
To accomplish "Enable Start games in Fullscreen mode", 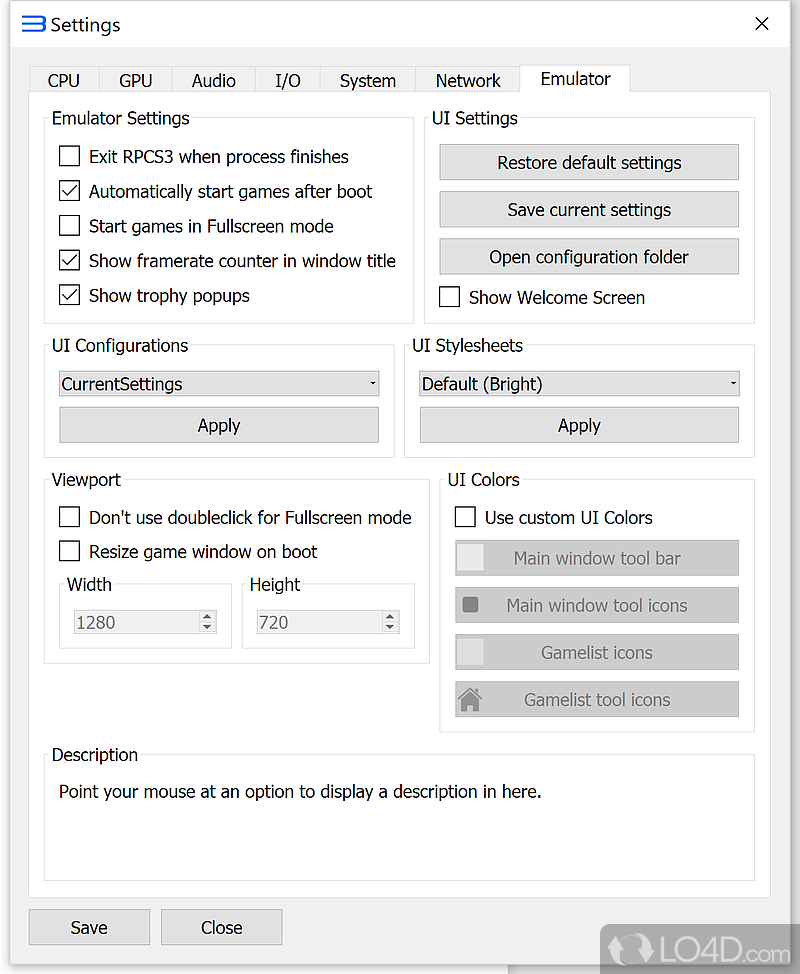I will pos(70,225).
